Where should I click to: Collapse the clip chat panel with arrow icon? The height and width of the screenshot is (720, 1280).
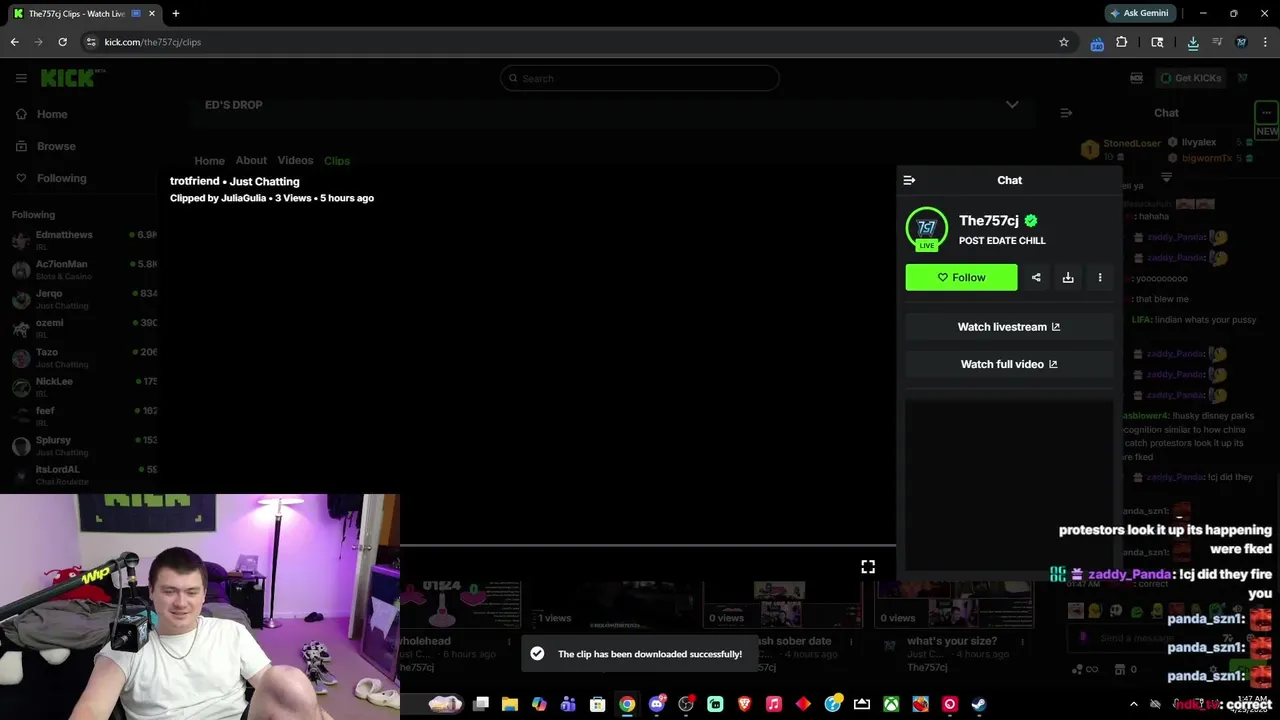tap(909, 180)
